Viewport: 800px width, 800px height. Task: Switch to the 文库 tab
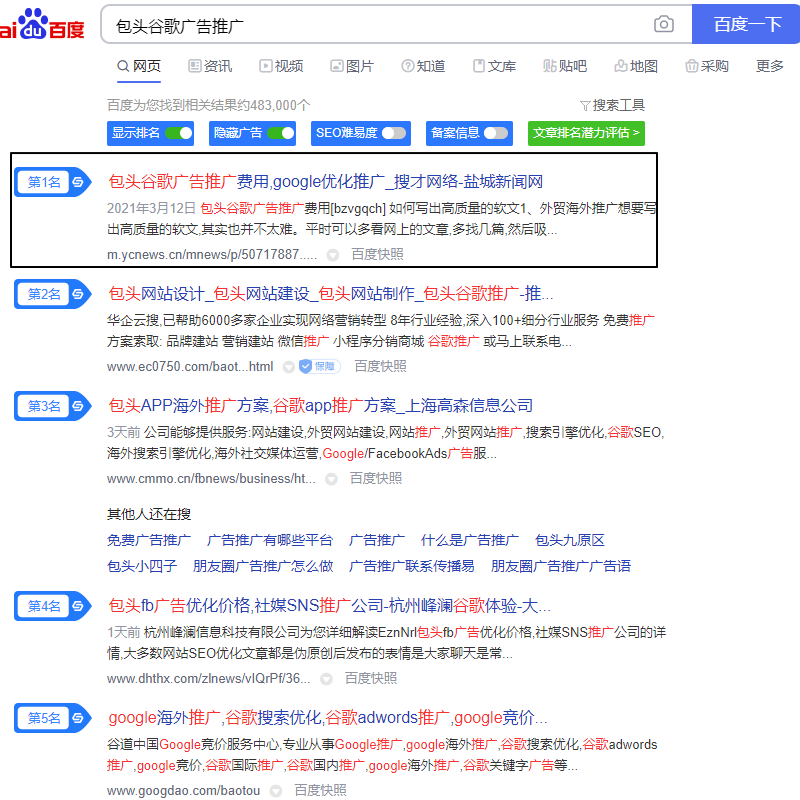click(x=494, y=66)
